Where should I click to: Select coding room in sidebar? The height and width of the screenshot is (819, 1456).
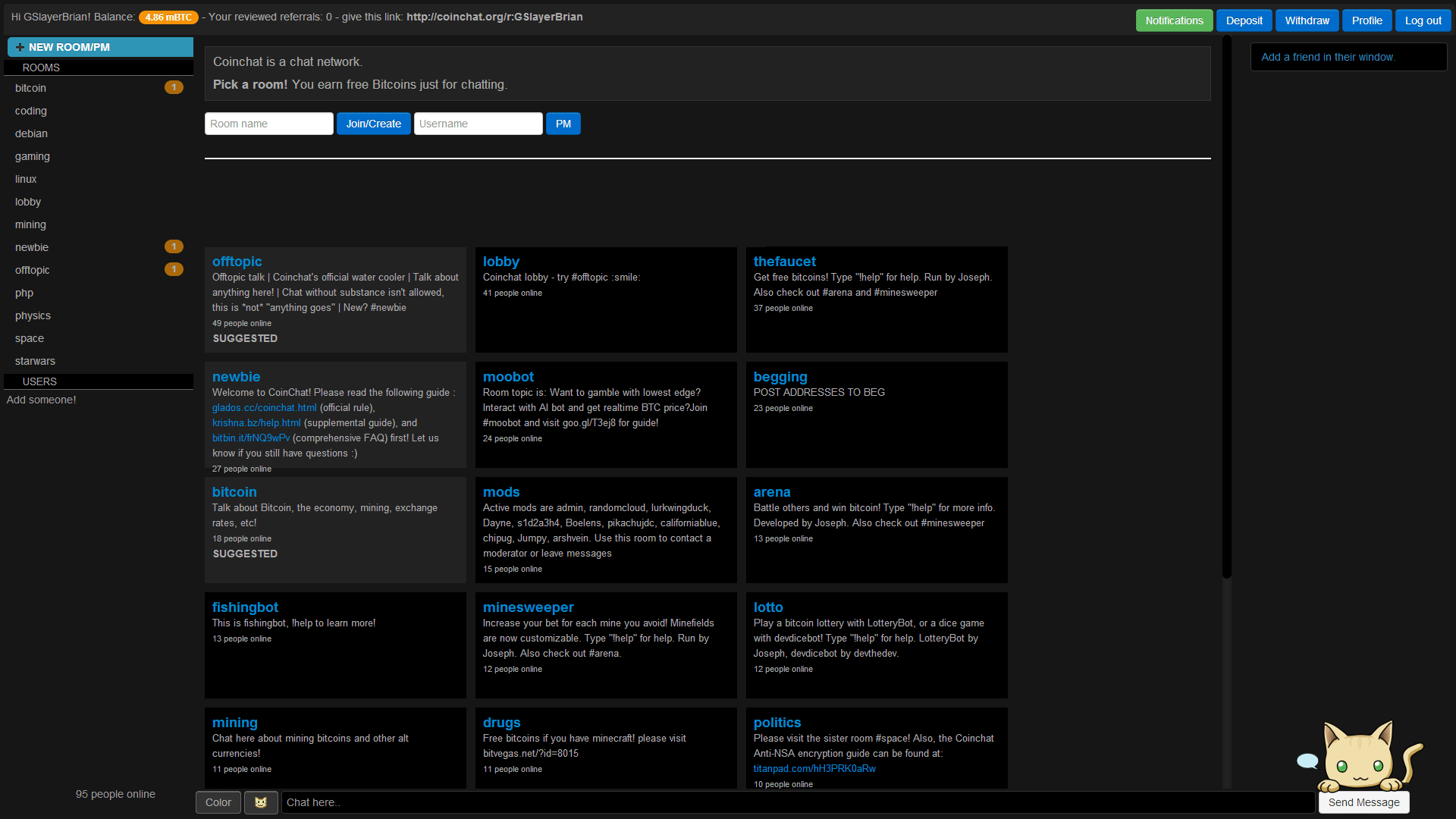click(x=31, y=111)
